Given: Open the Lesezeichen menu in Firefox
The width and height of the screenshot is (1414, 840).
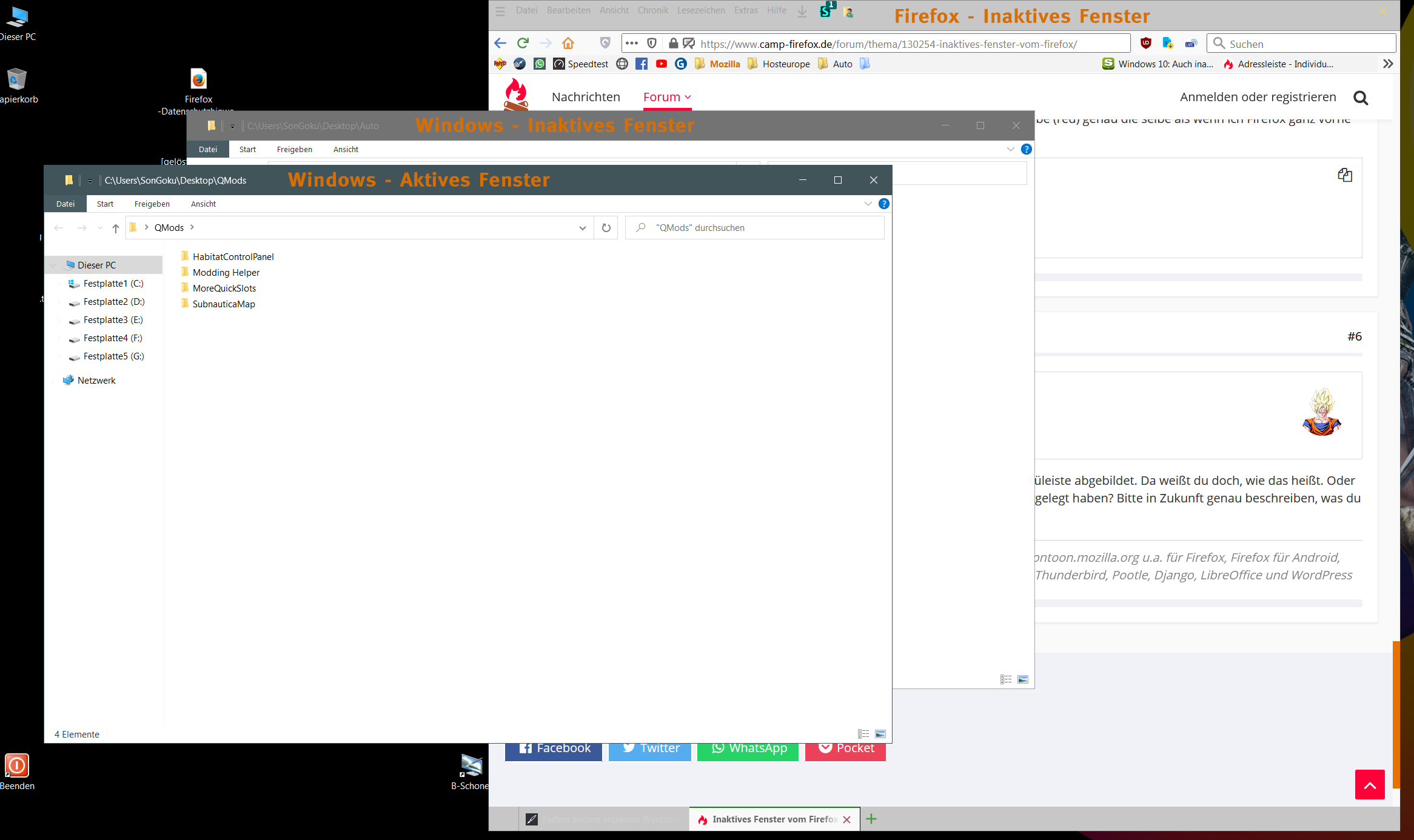Looking at the screenshot, I should click(x=701, y=10).
